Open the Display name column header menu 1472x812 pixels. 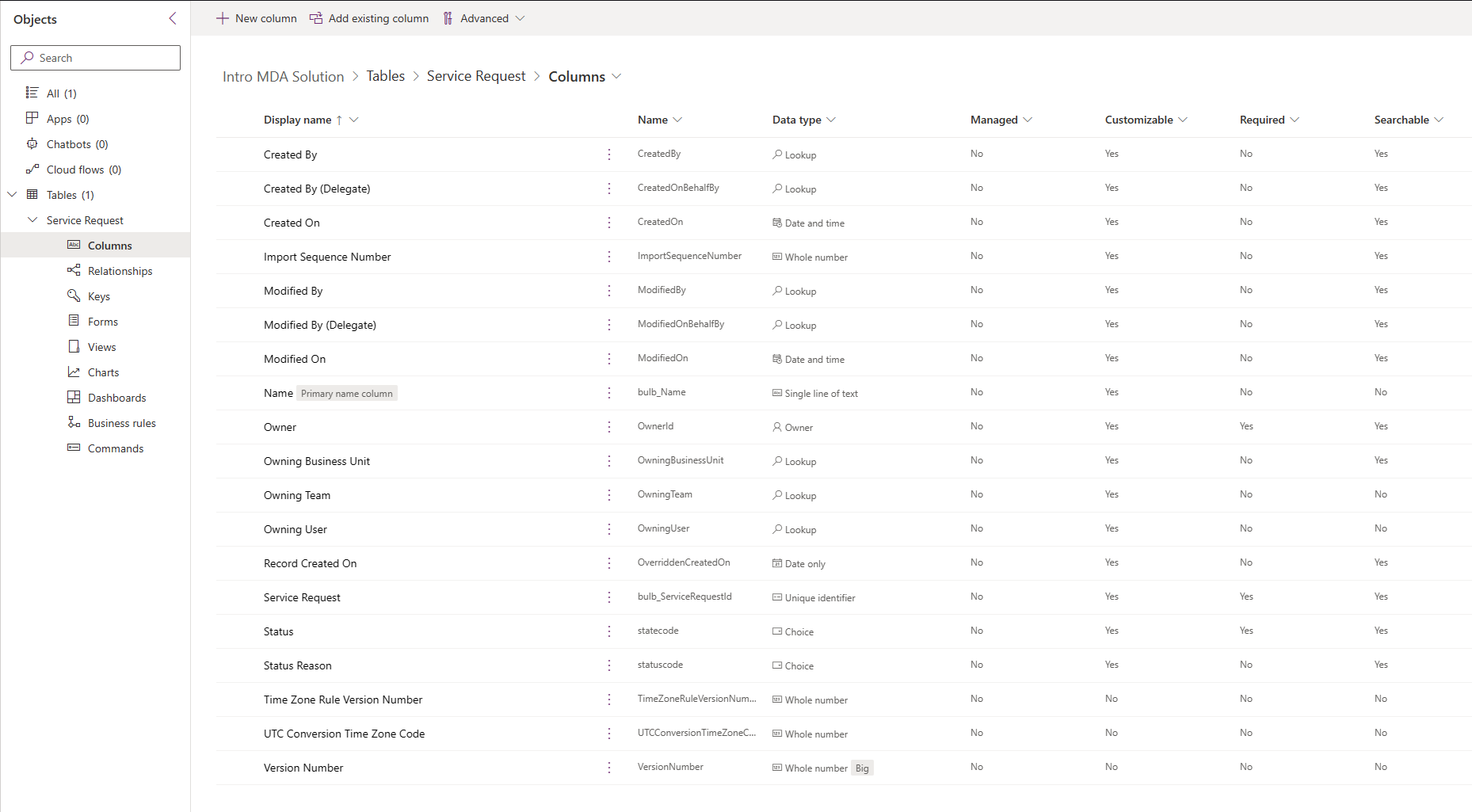point(354,120)
